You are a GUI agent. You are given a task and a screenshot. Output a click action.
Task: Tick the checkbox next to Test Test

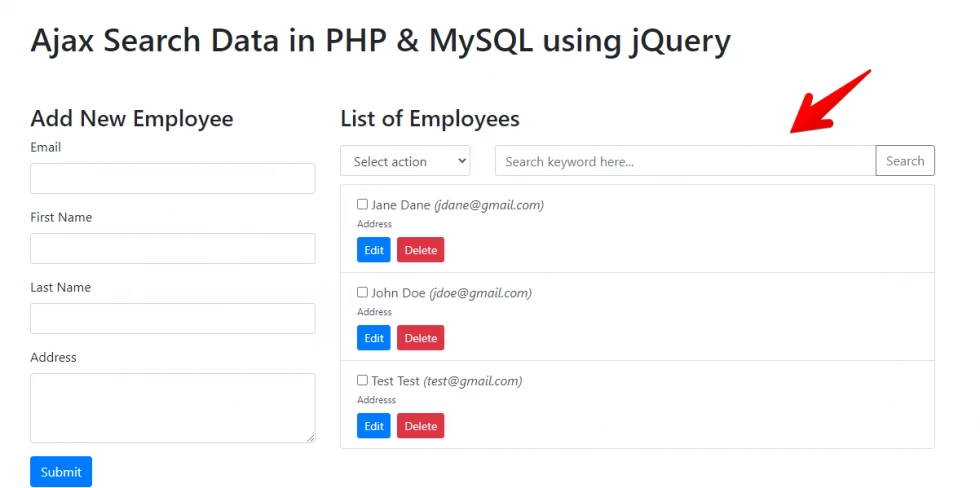(362, 380)
